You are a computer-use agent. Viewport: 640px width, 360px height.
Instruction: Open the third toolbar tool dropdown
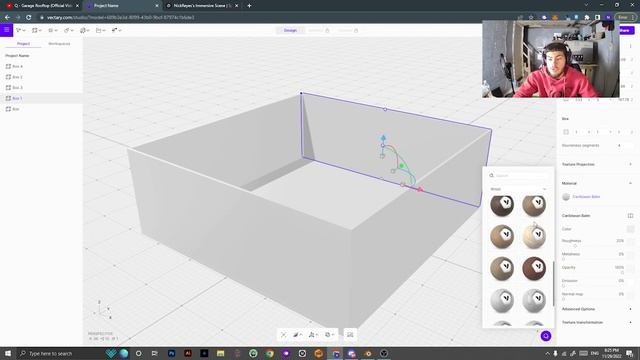[53, 30]
